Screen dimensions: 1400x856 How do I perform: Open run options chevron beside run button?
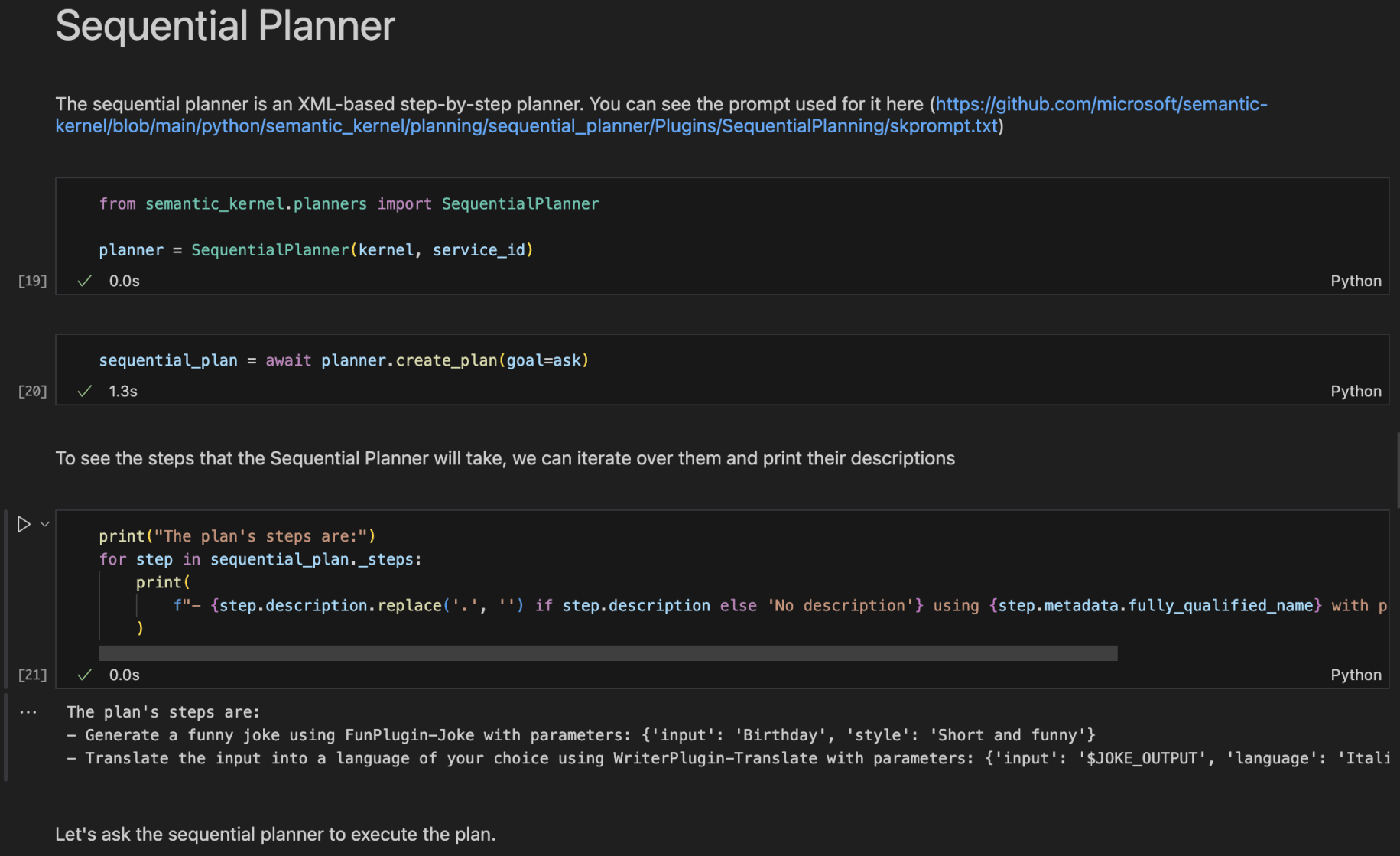(45, 524)
